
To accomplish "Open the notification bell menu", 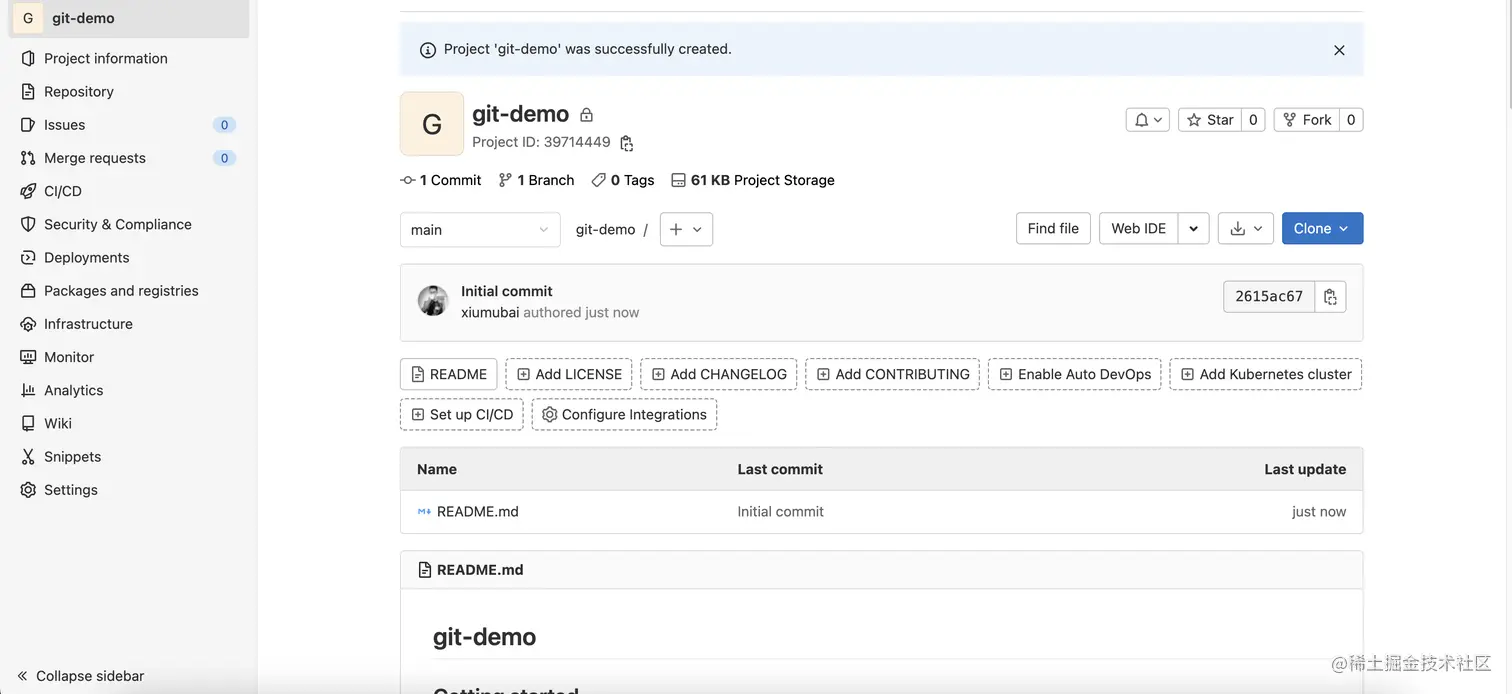I will 1147,119.
